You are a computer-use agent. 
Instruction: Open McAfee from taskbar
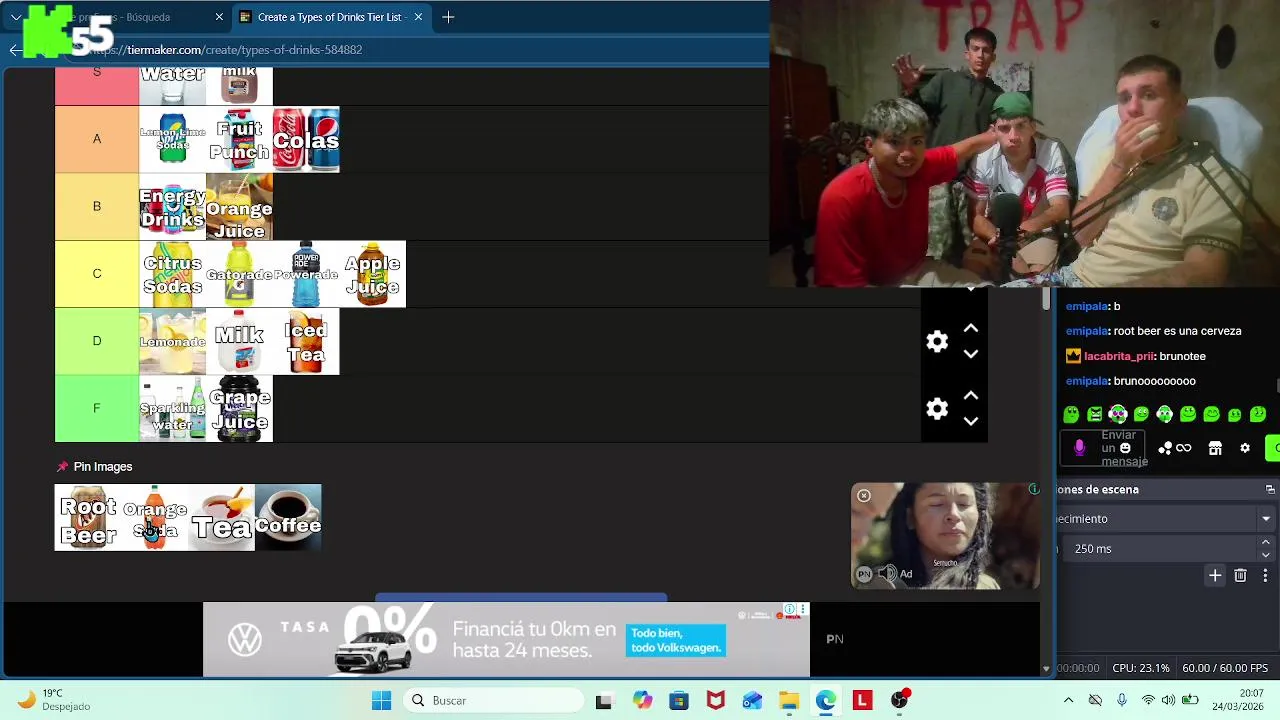(716, 700)
